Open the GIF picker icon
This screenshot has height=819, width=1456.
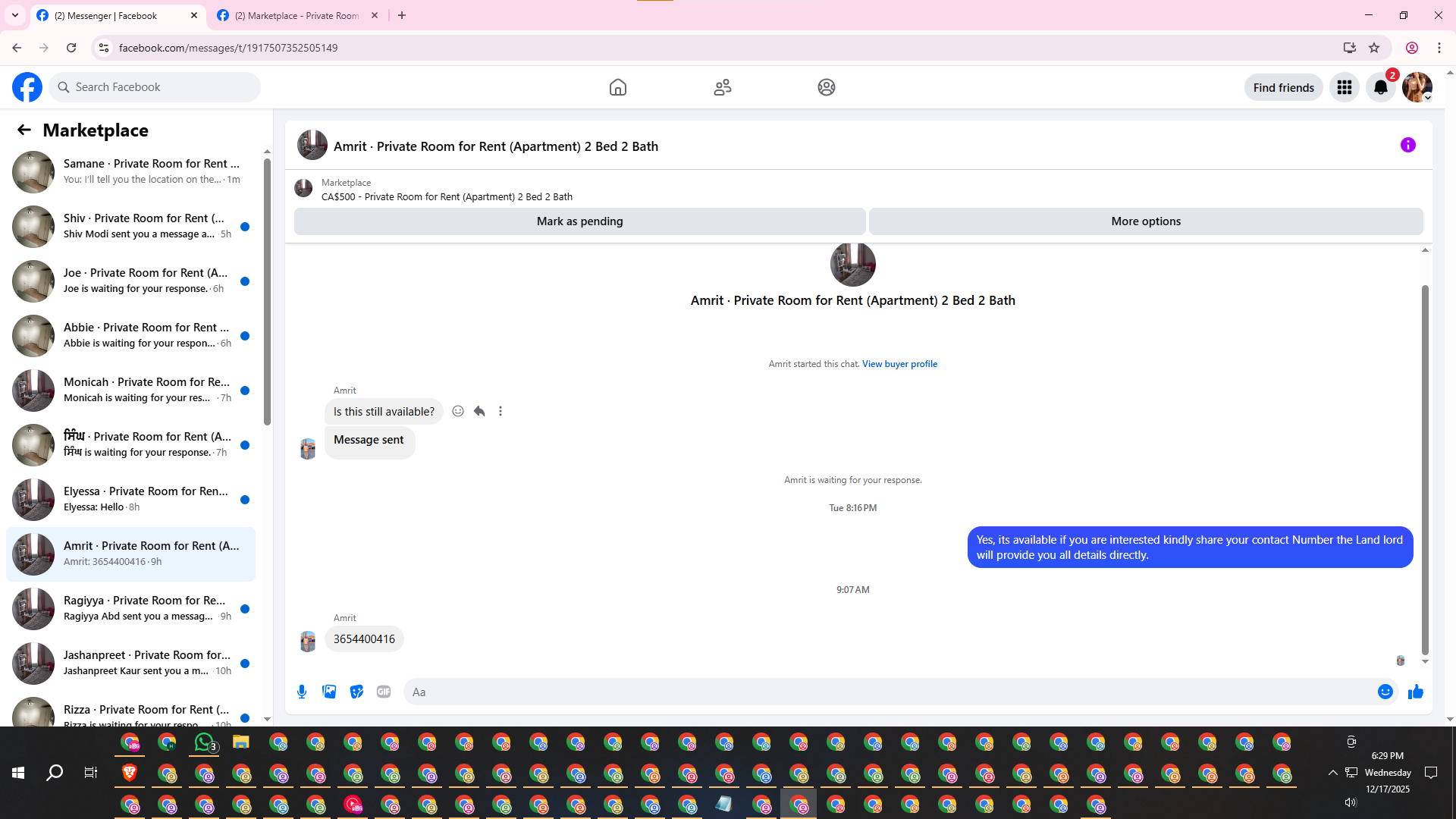[x=384, y=692]
